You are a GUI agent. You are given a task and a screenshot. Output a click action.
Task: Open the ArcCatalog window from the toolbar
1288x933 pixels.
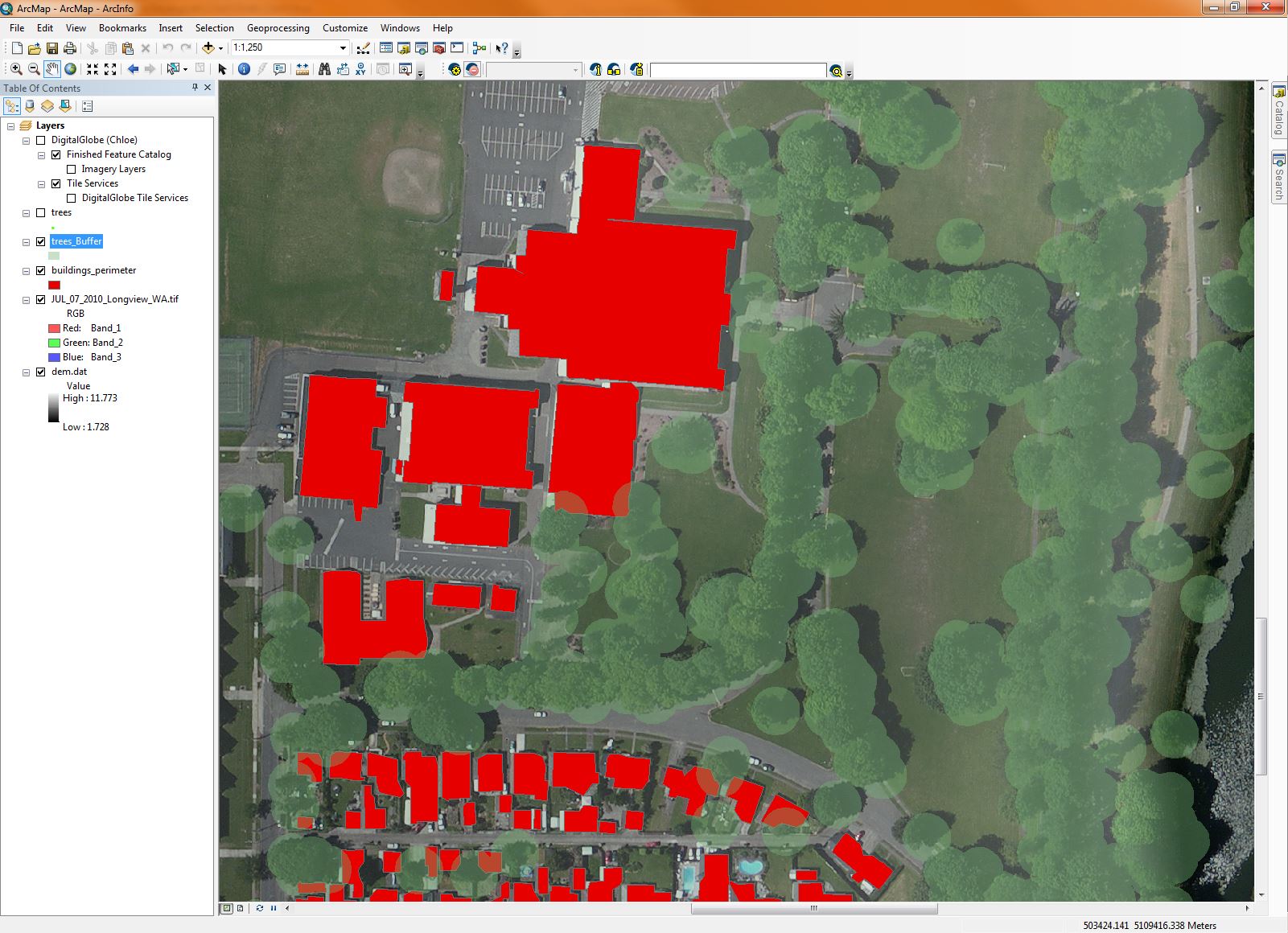(x=402, y=48)
